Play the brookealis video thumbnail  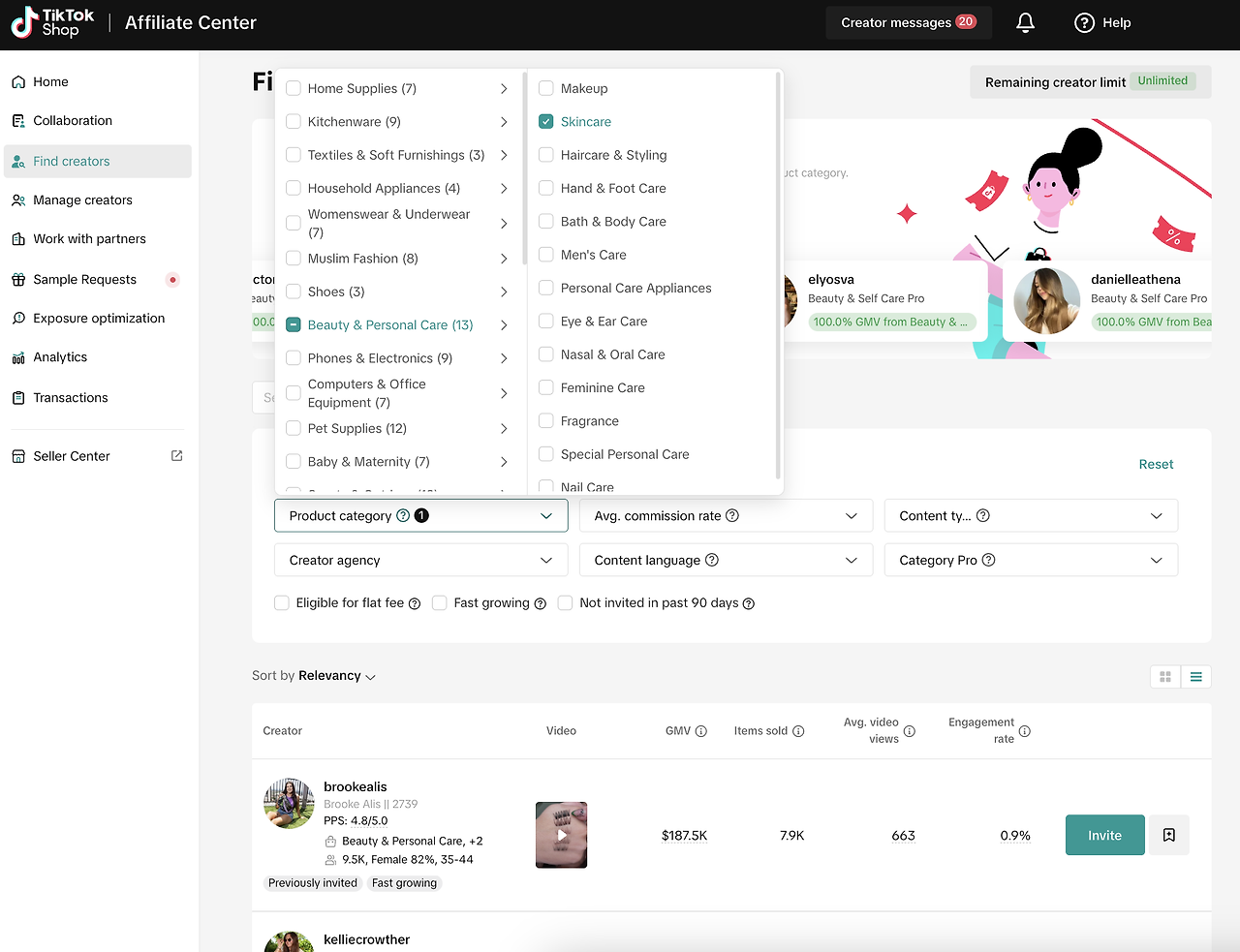coord(562,835)
